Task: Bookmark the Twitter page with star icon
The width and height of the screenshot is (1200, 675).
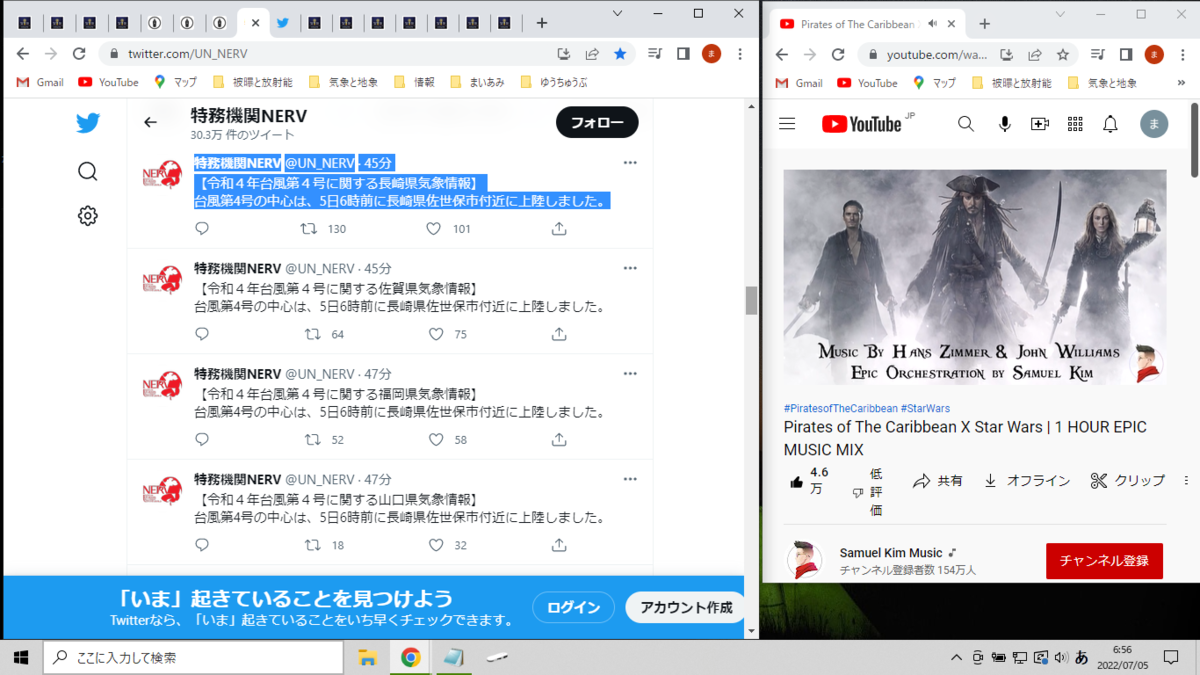Action: coord(620,54)
